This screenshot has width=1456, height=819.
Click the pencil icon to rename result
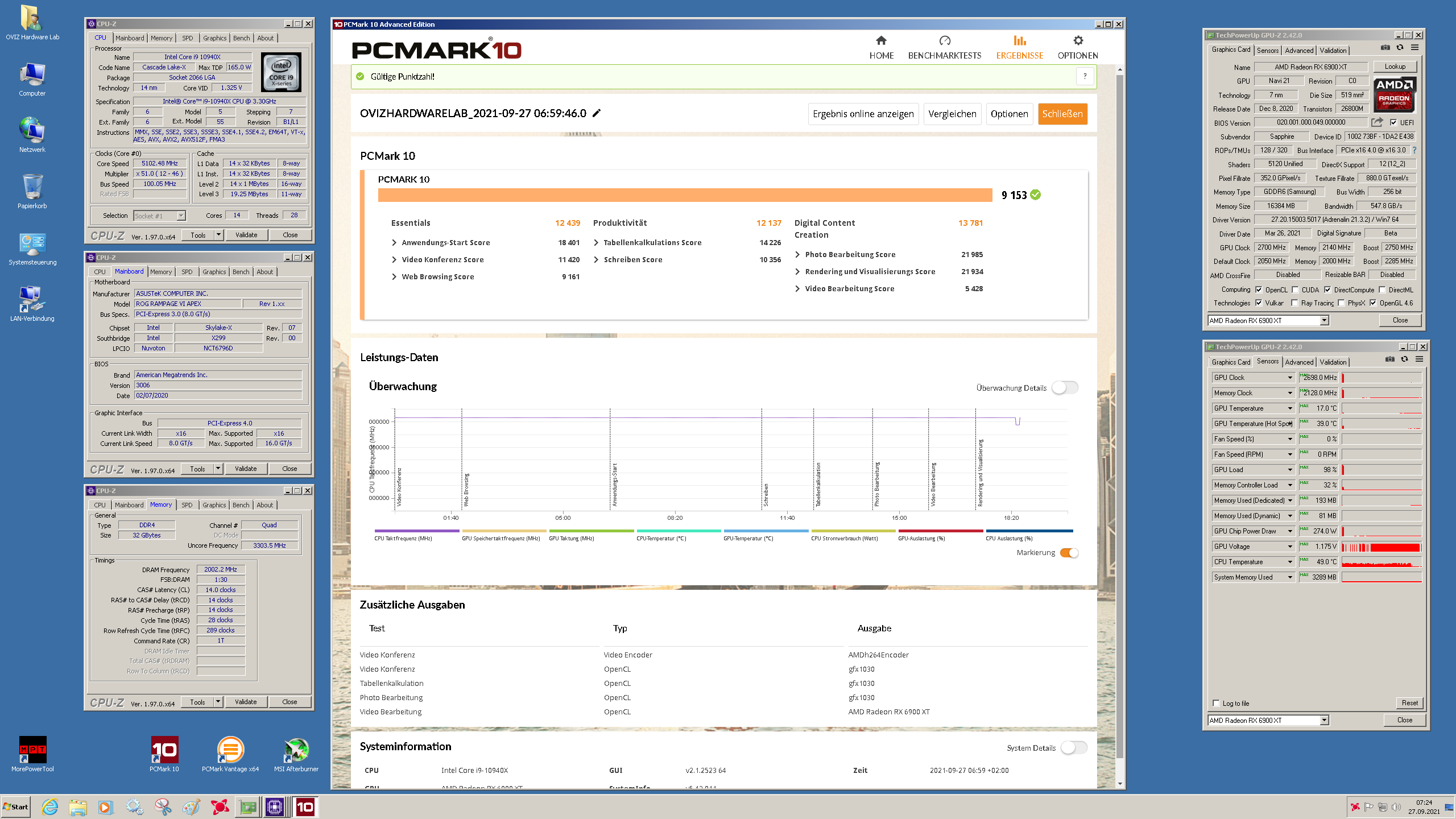(x=597, y=113)
